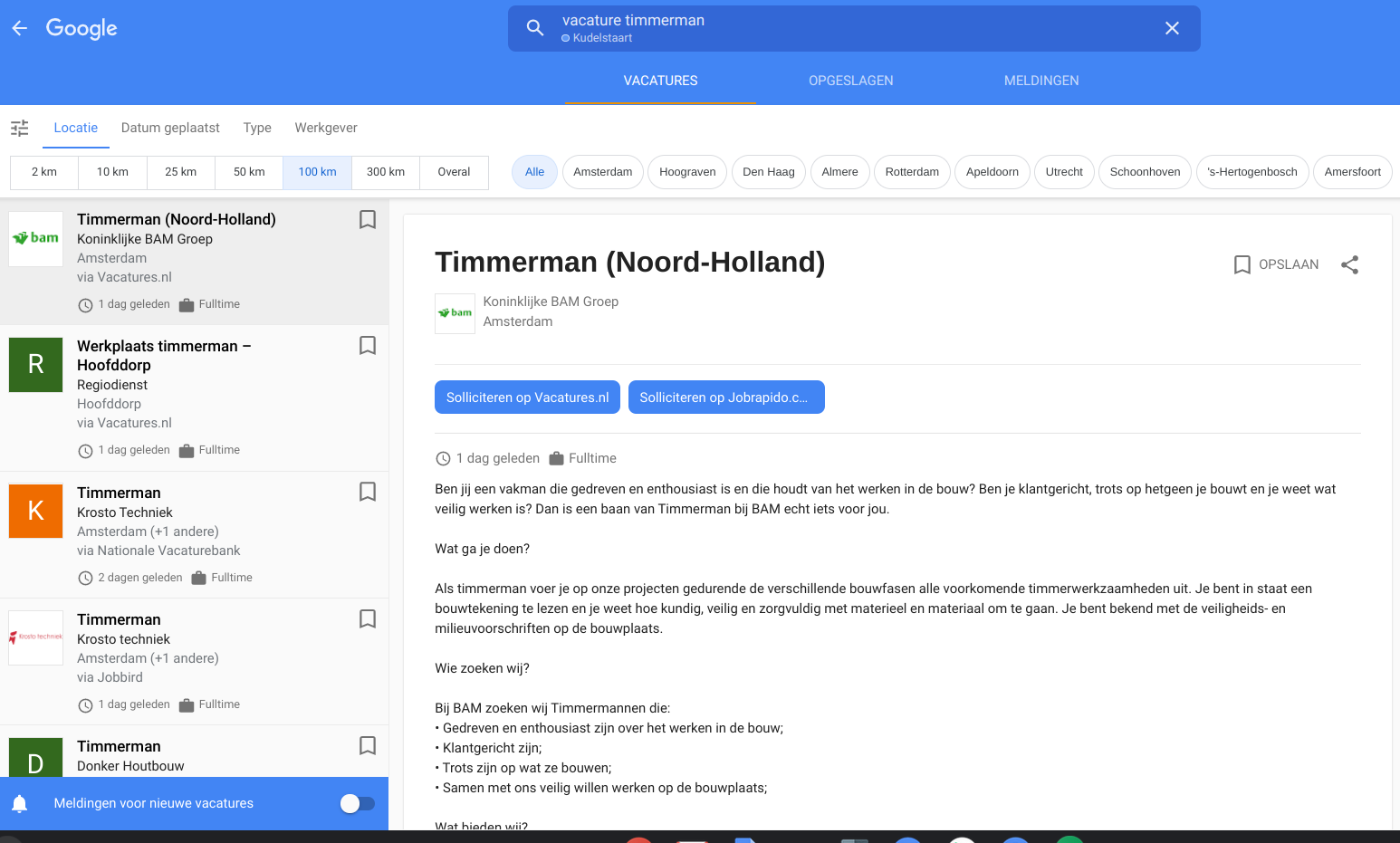Viewport: 1400px width, 843px height.
Task: Bookmark the Krosto techniek Jobbird listing
Action: coord(368,618)
